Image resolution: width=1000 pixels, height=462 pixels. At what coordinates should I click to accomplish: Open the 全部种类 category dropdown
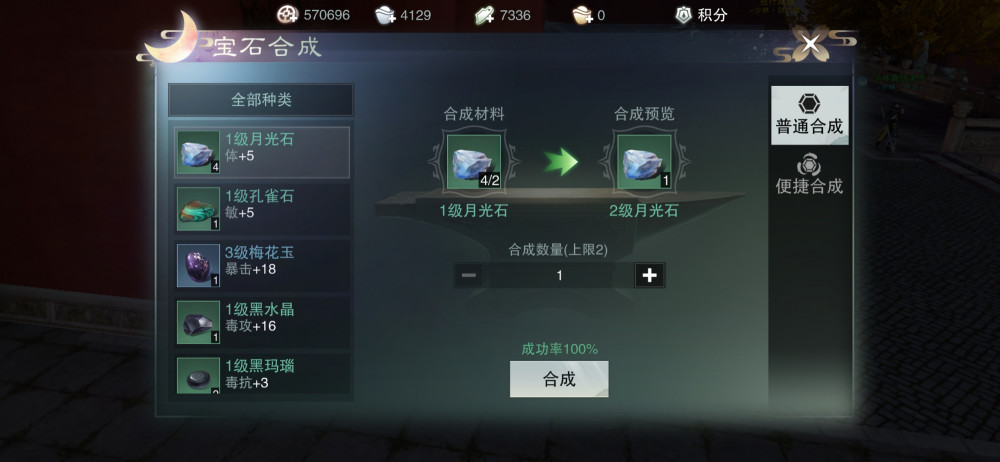(x=261, y=100)
